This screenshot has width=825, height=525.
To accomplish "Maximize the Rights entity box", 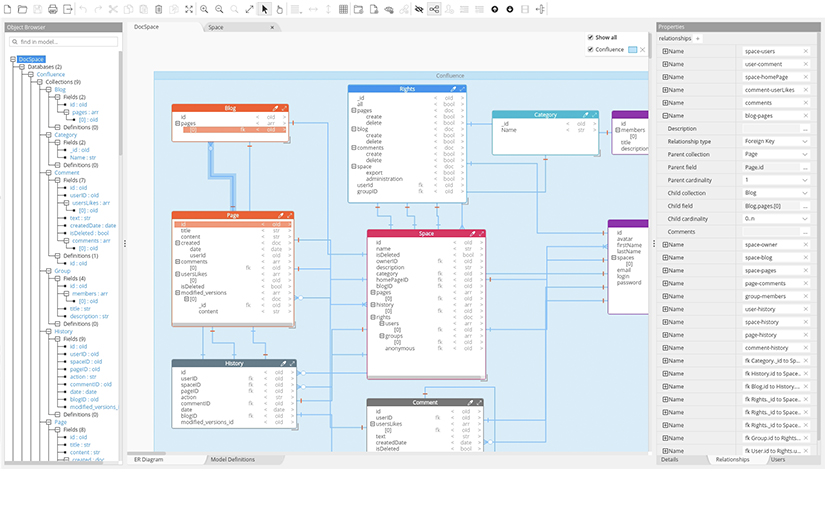I will pos(462,89).
